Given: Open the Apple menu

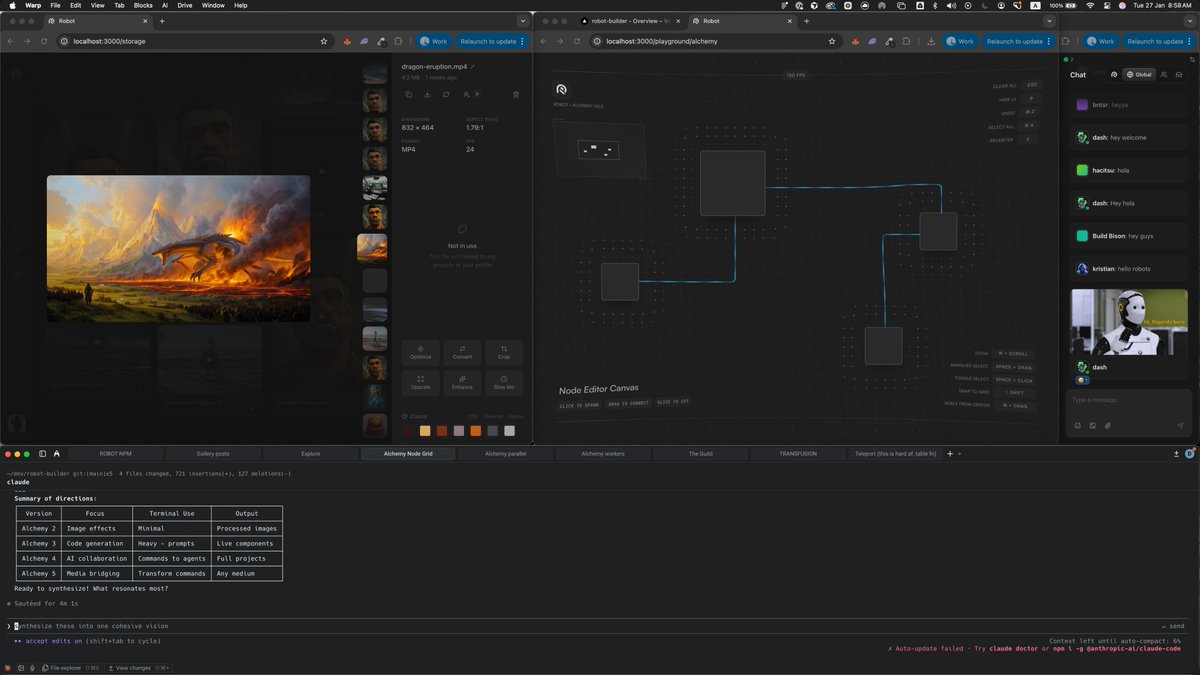Looking at the screenshot, I should click(12, 5).
